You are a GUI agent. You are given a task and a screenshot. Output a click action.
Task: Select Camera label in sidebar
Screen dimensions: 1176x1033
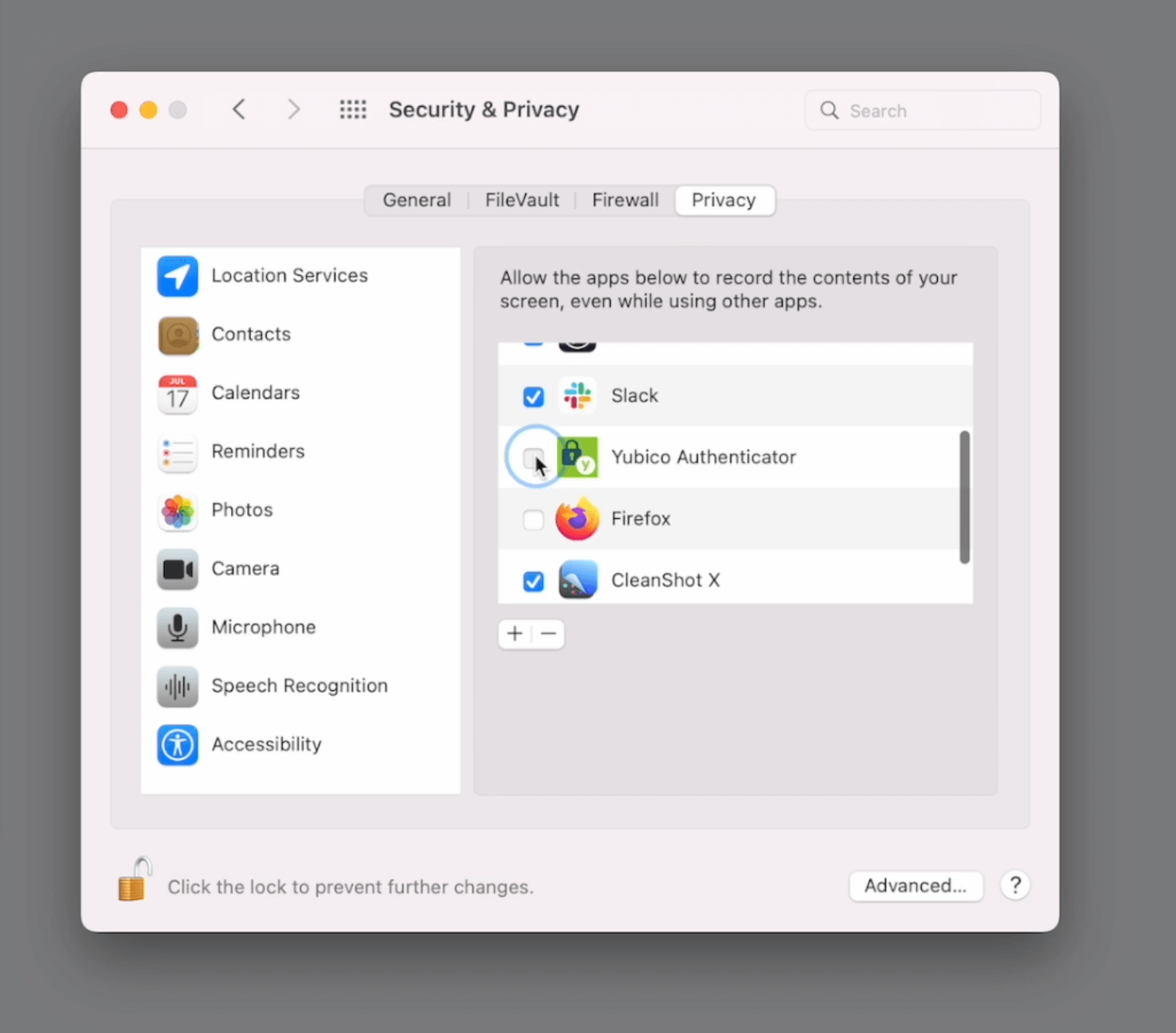pos(245,569)
